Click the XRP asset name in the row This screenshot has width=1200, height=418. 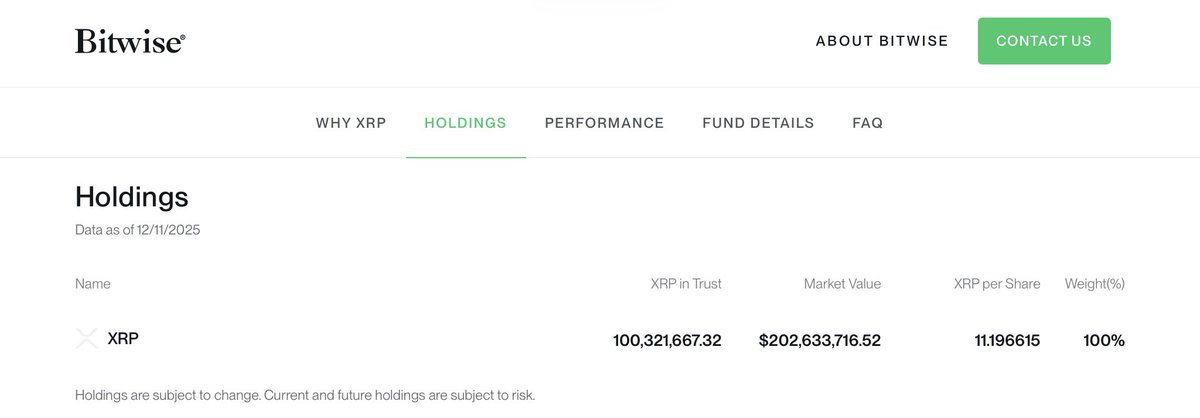click(123, 339)
